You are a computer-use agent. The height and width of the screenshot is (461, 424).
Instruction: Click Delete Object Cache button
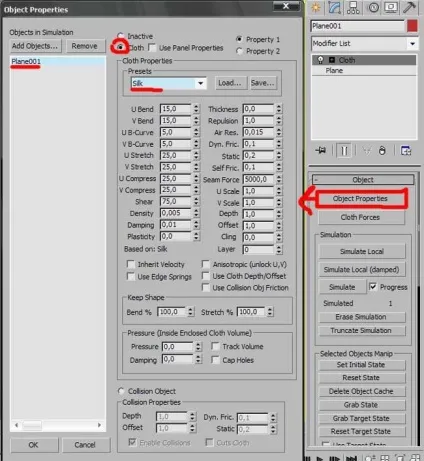pyautogui.click(x=362, y=391)
